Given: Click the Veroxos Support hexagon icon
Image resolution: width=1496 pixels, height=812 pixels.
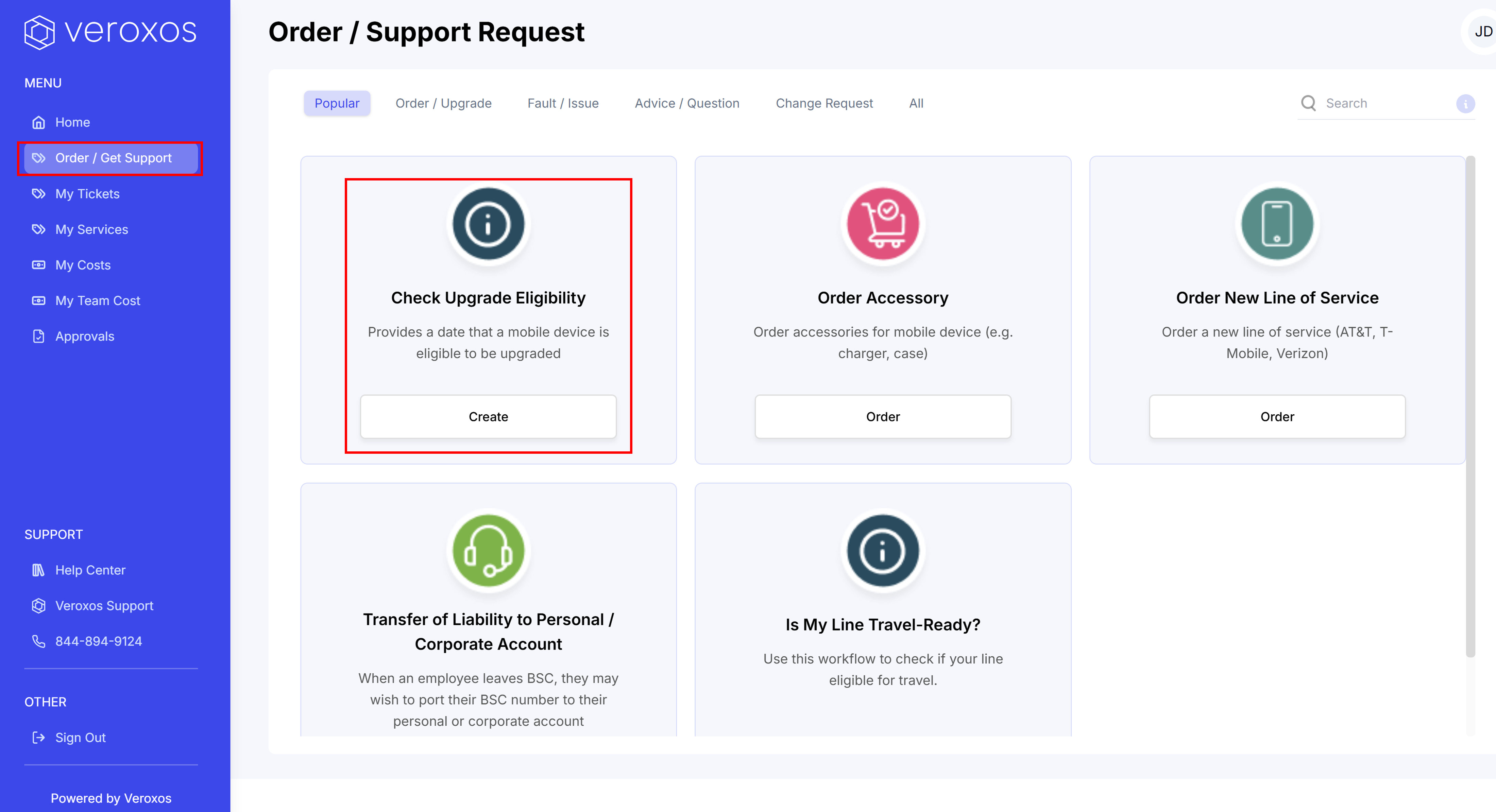Looking at the screenshot, I should (38, 606).
